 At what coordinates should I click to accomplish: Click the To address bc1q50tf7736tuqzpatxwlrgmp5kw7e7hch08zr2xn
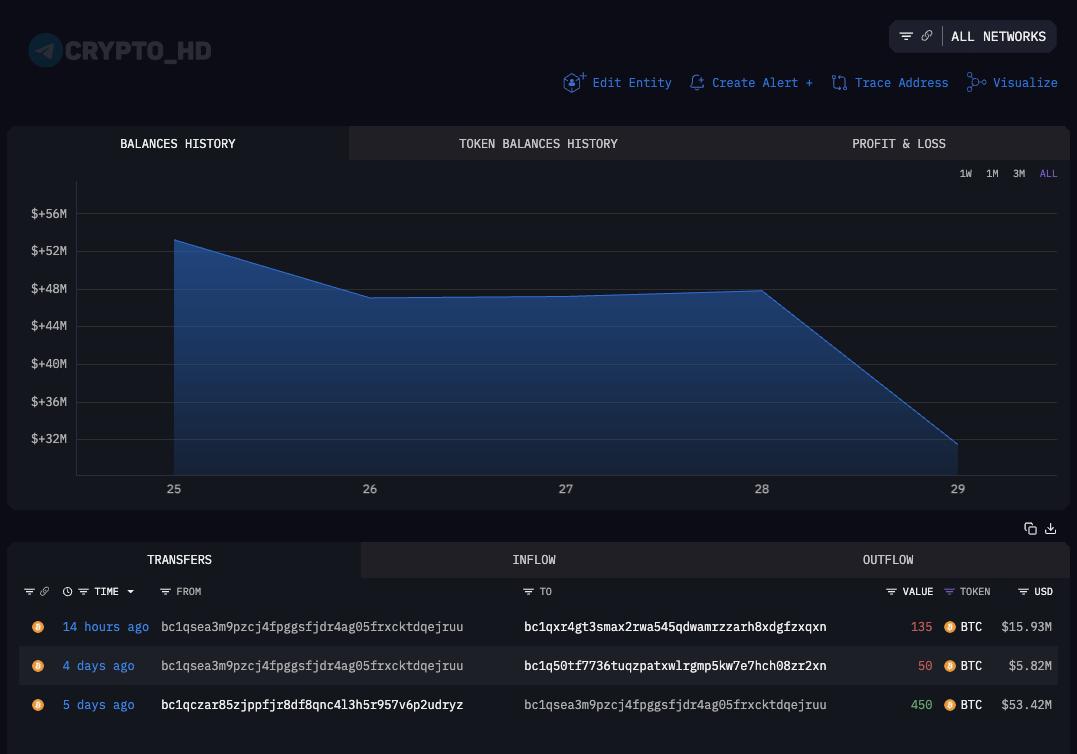pyautogui.click(x=675, y=665)
